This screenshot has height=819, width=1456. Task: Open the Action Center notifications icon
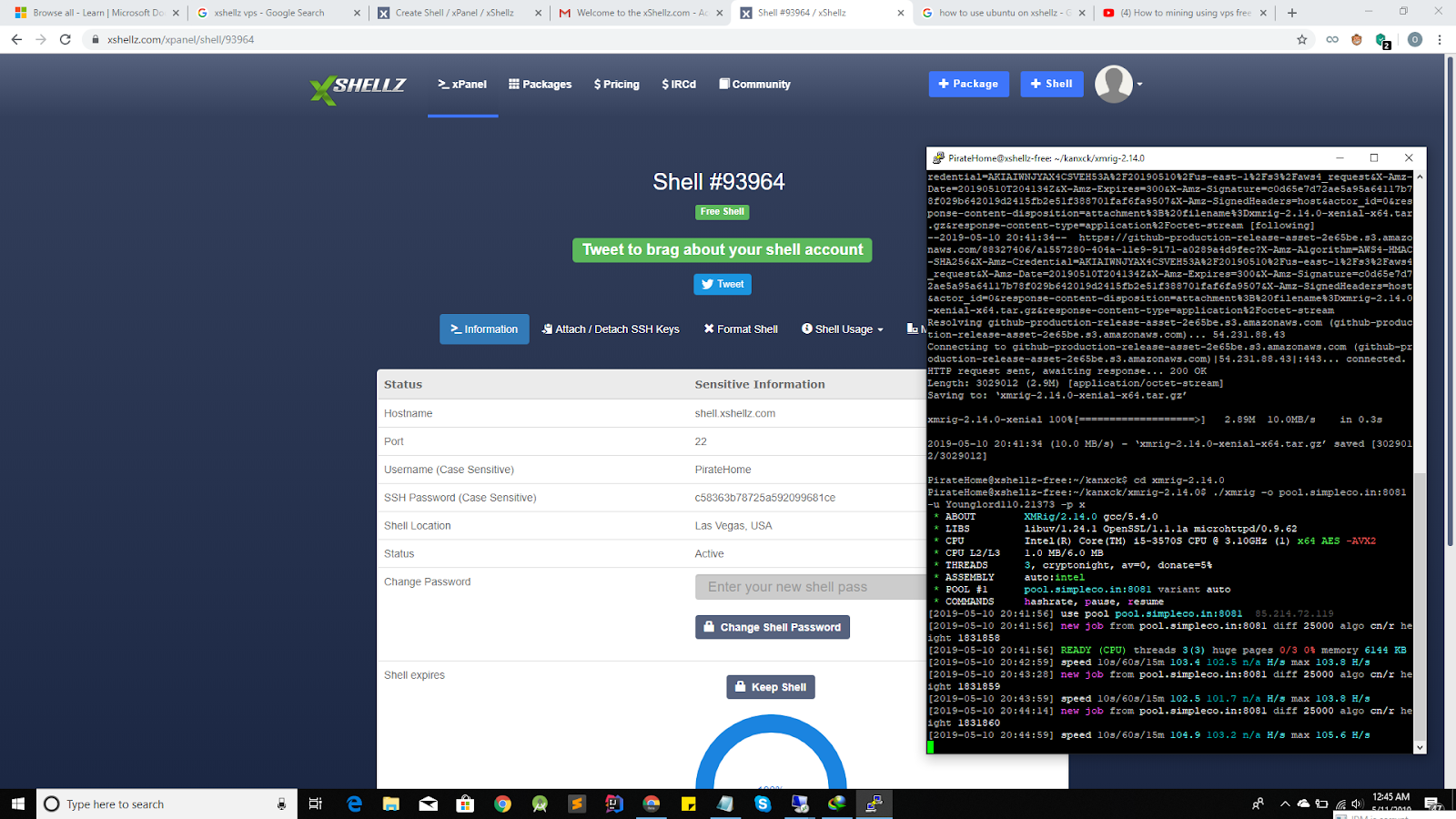(x=1432, y=804)
